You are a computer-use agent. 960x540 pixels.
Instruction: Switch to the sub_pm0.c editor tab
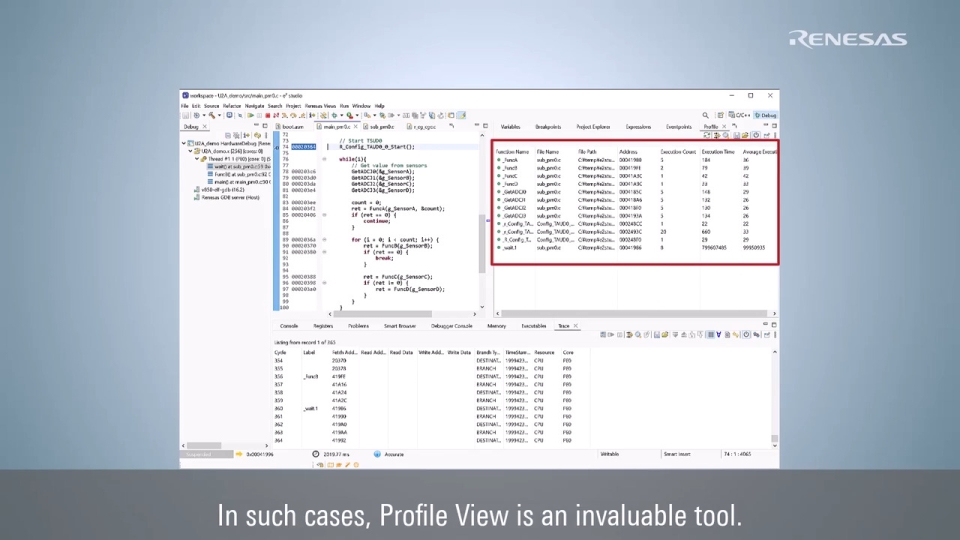(378, 127)
